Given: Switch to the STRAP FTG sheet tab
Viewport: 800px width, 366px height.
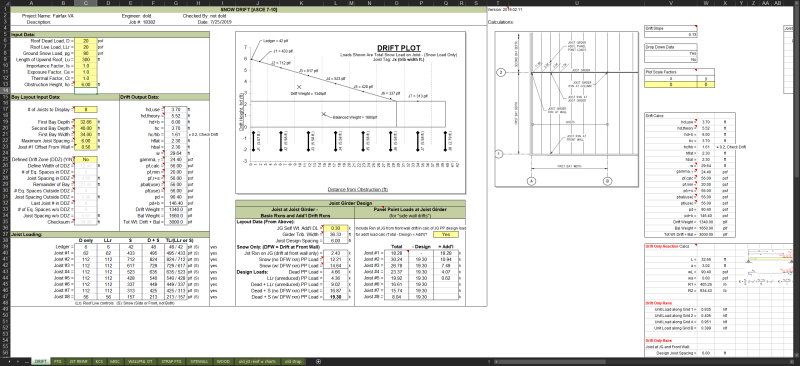Looking at the screenshot, I should click(170, 361).
